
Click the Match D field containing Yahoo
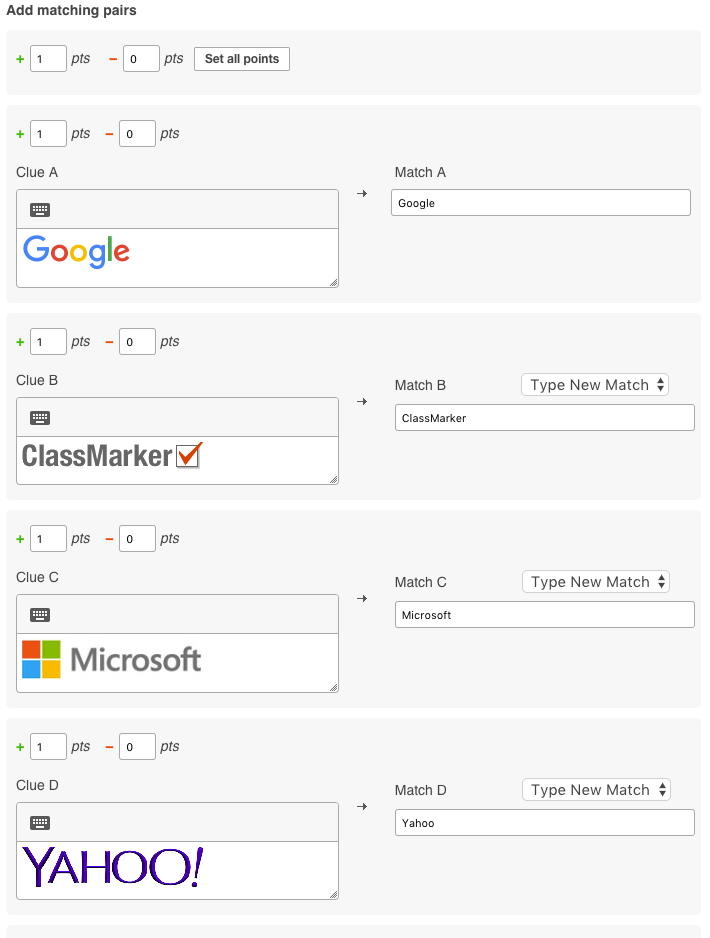(x=544, y=823)
